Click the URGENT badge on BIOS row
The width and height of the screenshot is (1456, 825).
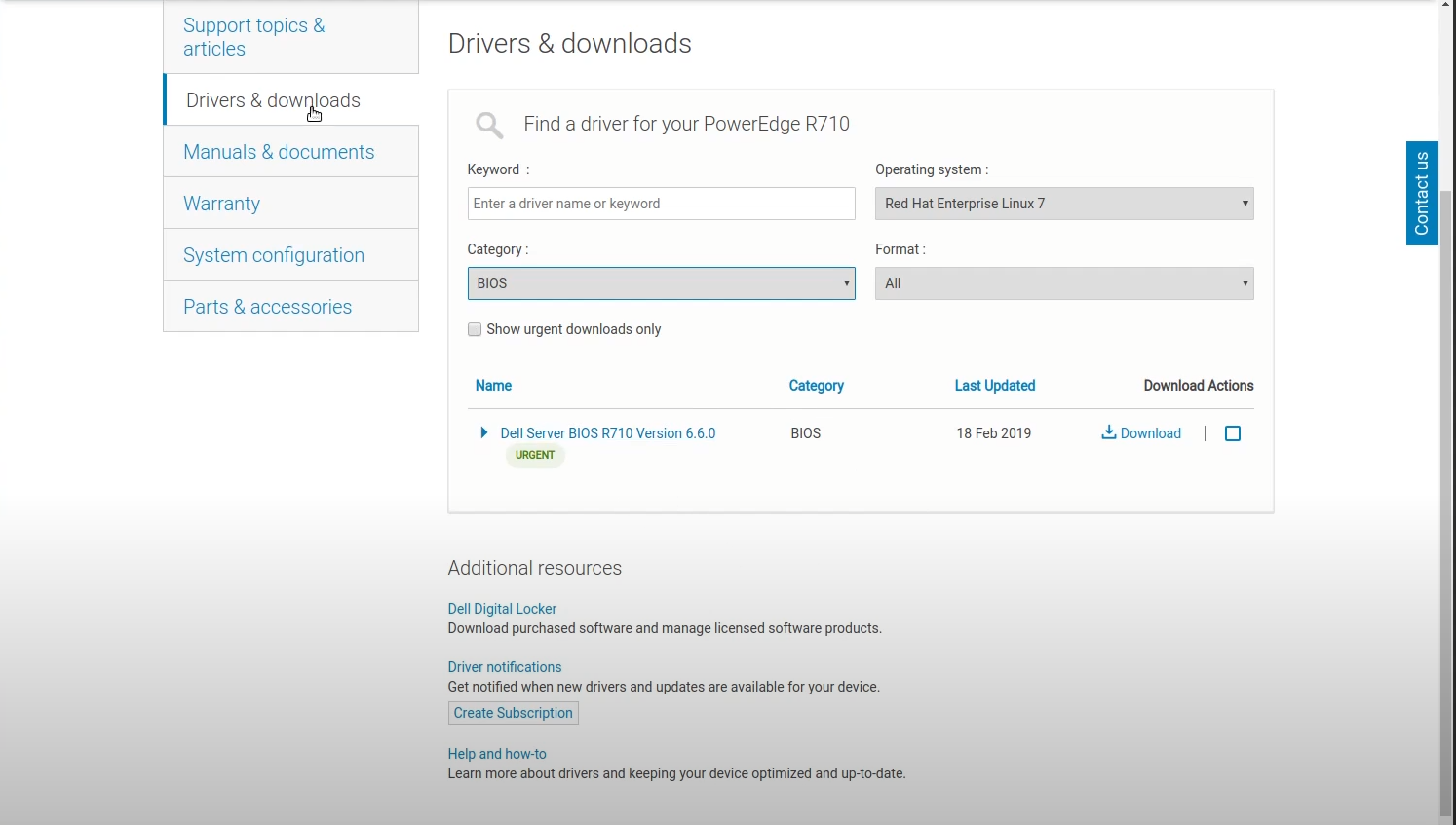pos(535,455)
